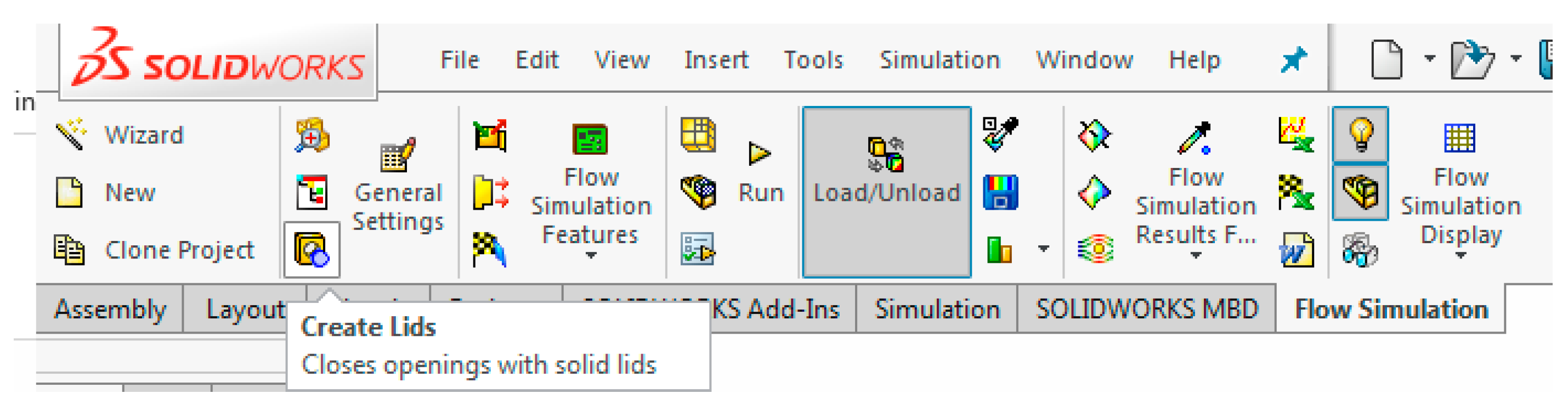This screenshot has width=1568, height=410.
Task: Toggle the lightbulb lighting icon
Action: [x=1361, y=134]
